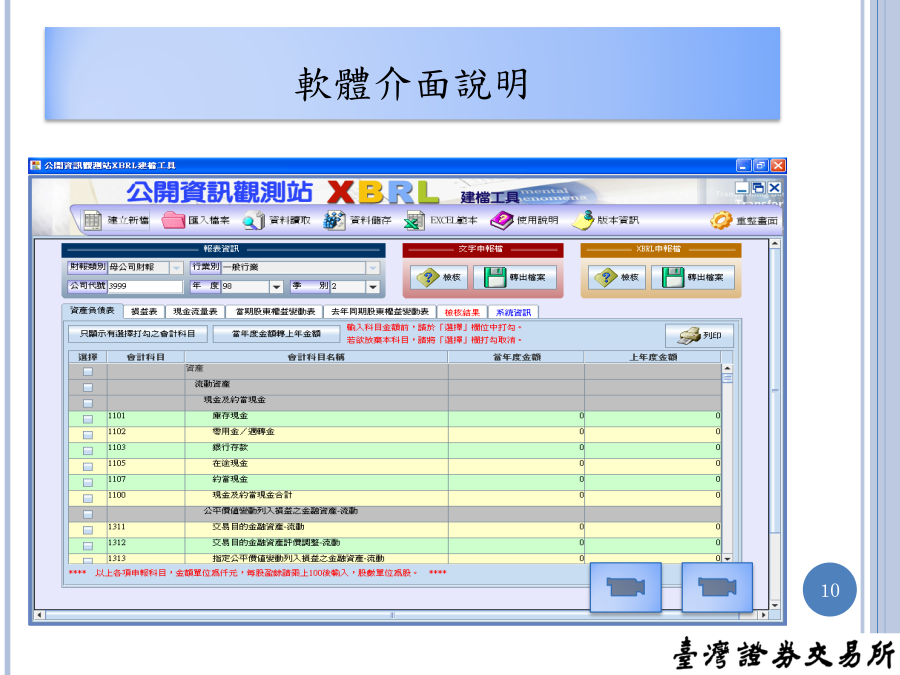Print the report using 列印 button

(x=699, y=335)
